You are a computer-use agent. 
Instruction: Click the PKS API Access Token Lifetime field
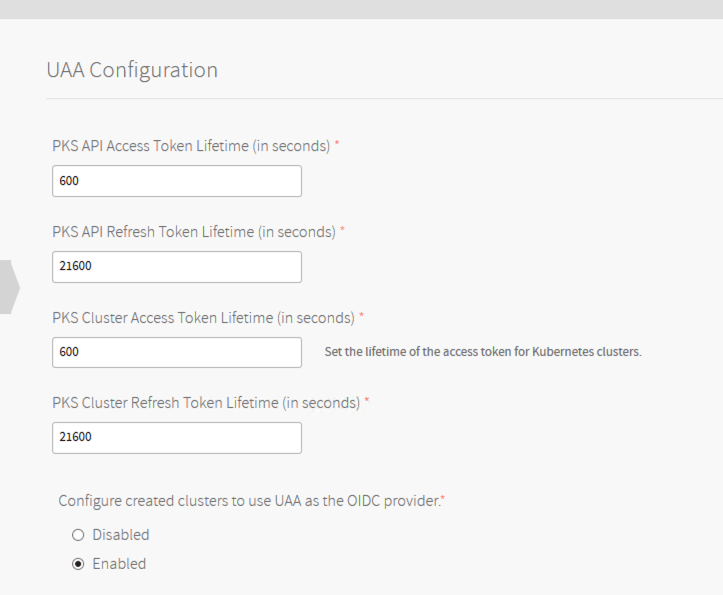point(176,181)
